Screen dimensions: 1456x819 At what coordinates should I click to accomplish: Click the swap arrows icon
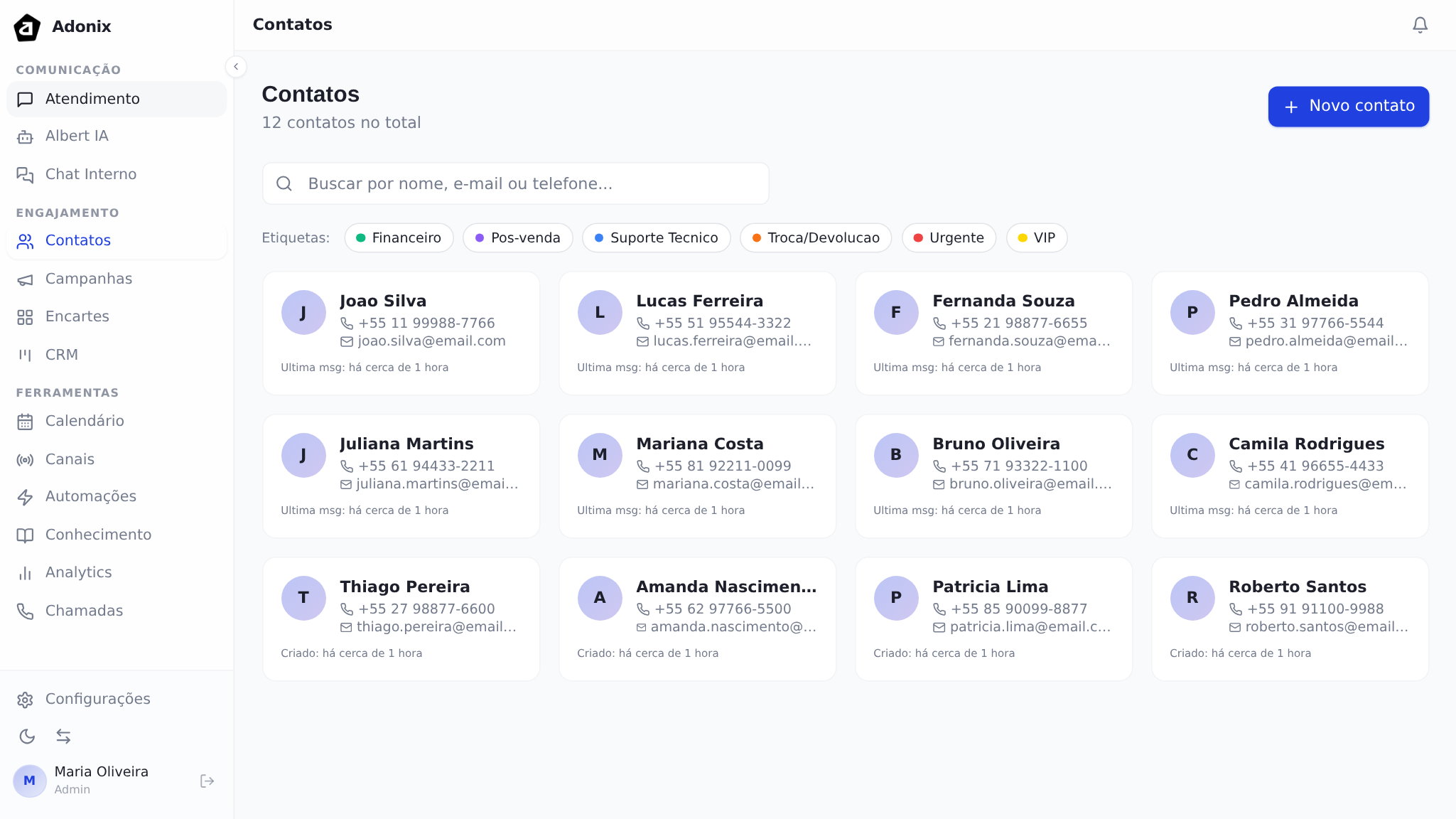63,736
